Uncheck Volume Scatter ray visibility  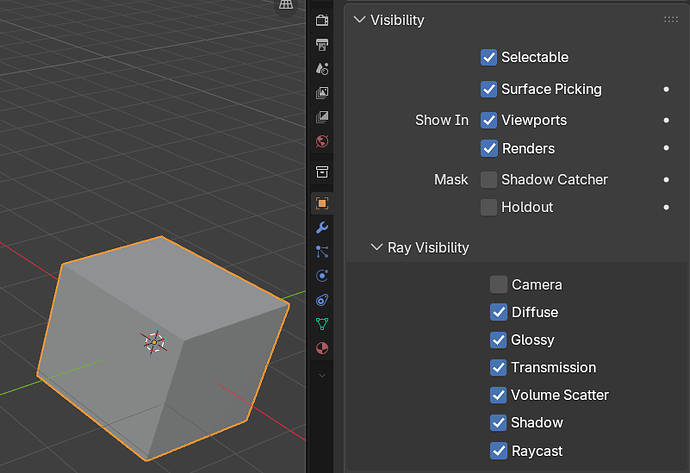(499, 395)
